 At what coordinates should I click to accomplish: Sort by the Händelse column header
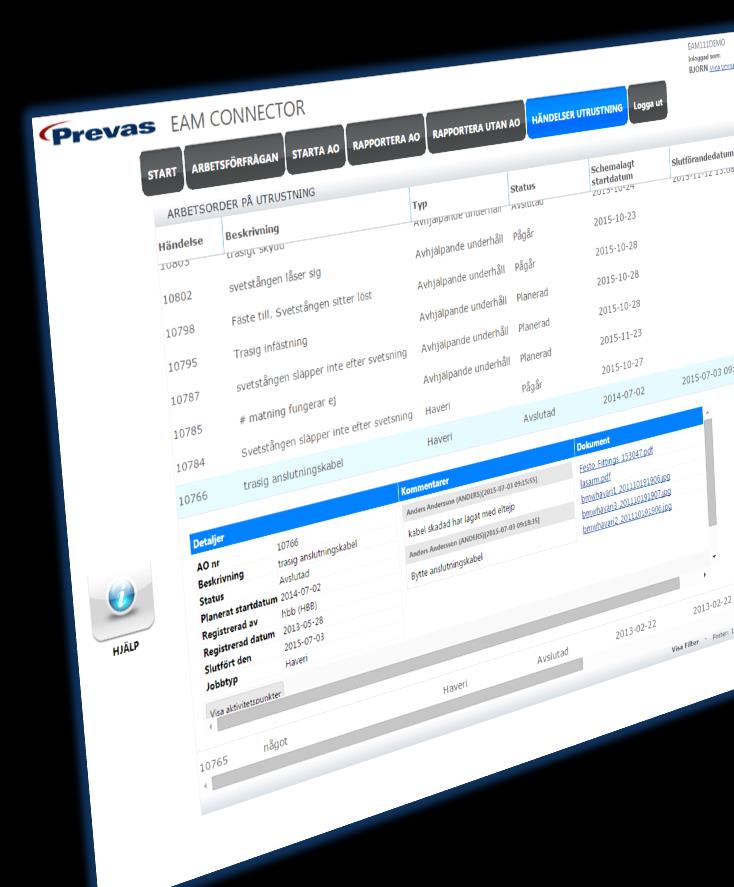pyautogui.click(x=180, y=244)
